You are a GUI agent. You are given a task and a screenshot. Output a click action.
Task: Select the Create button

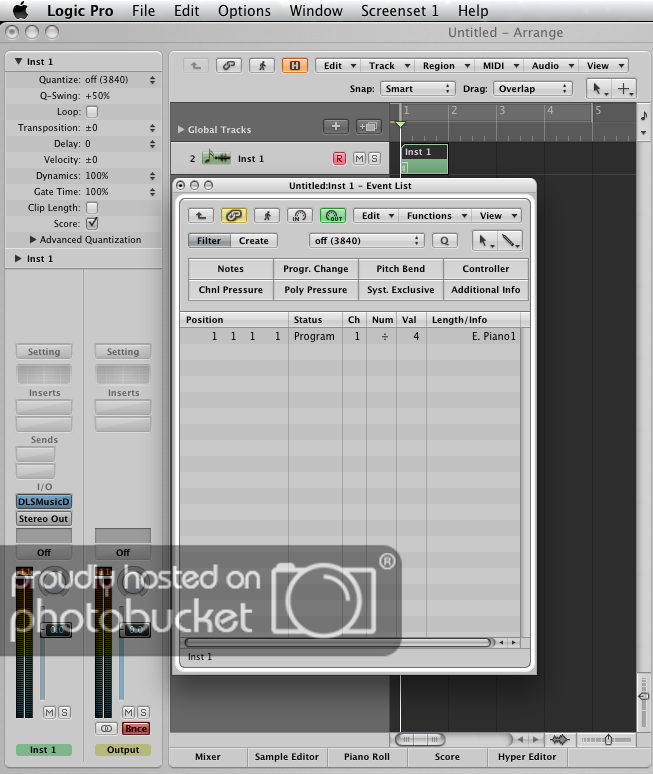254,241
